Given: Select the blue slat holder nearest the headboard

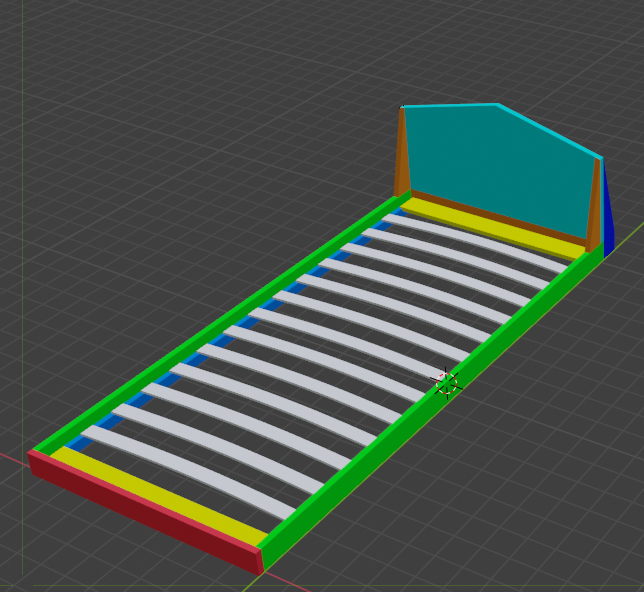Looking at the screenshot, I should 398,212.
